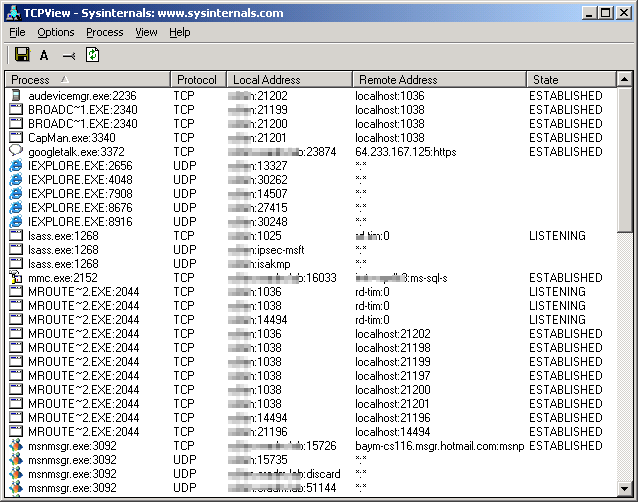638x502 pixels.
Task: Click remote address localhost:21197
Action: click(x=393, y=376)
